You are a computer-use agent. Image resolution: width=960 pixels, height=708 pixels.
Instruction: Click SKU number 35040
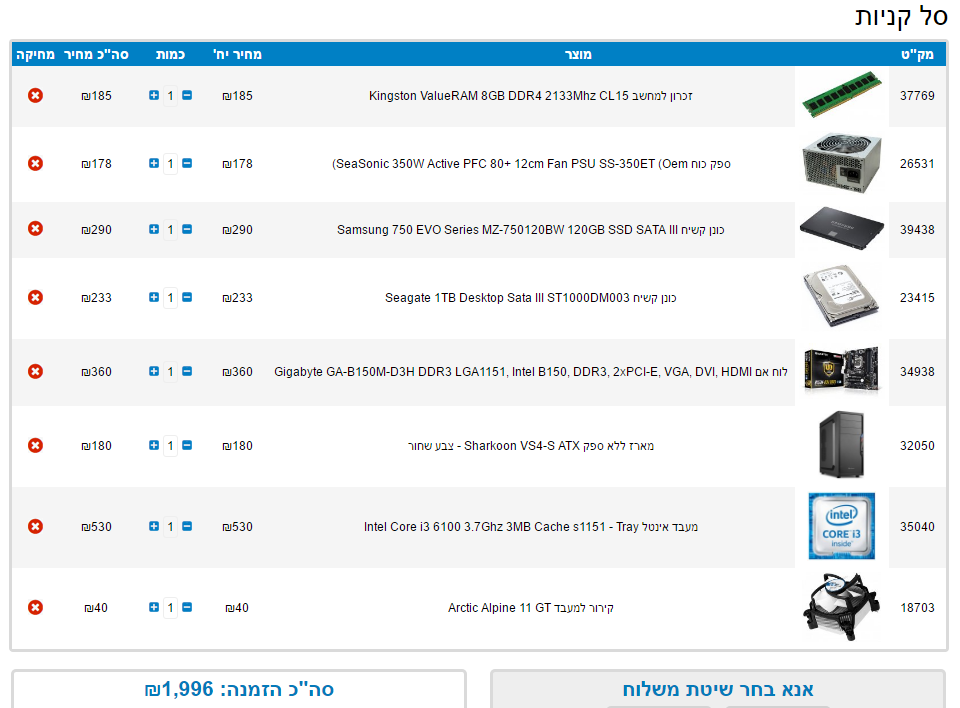917,527
